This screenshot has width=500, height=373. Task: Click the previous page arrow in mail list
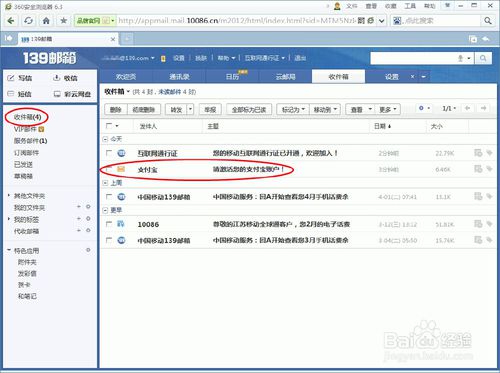(467, 108)
